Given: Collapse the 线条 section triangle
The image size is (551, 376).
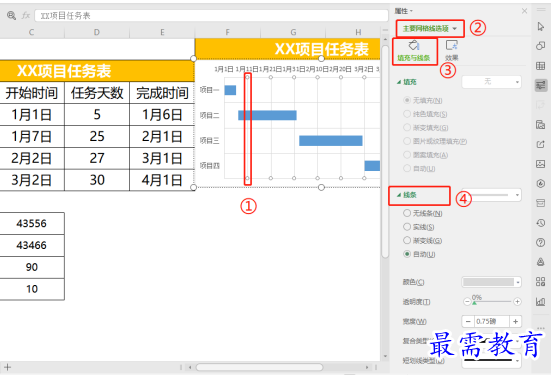Looking at the screenshot, I should tap(399, 195).
